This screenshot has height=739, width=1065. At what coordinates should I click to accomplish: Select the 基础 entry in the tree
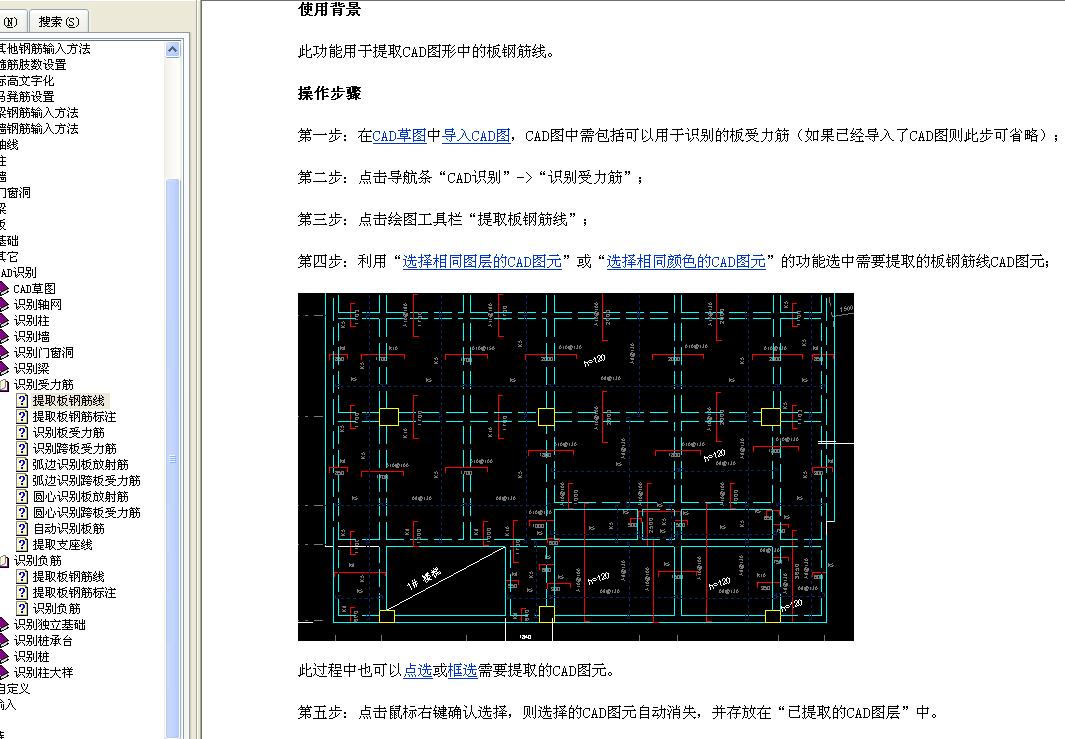click(9, 241)
